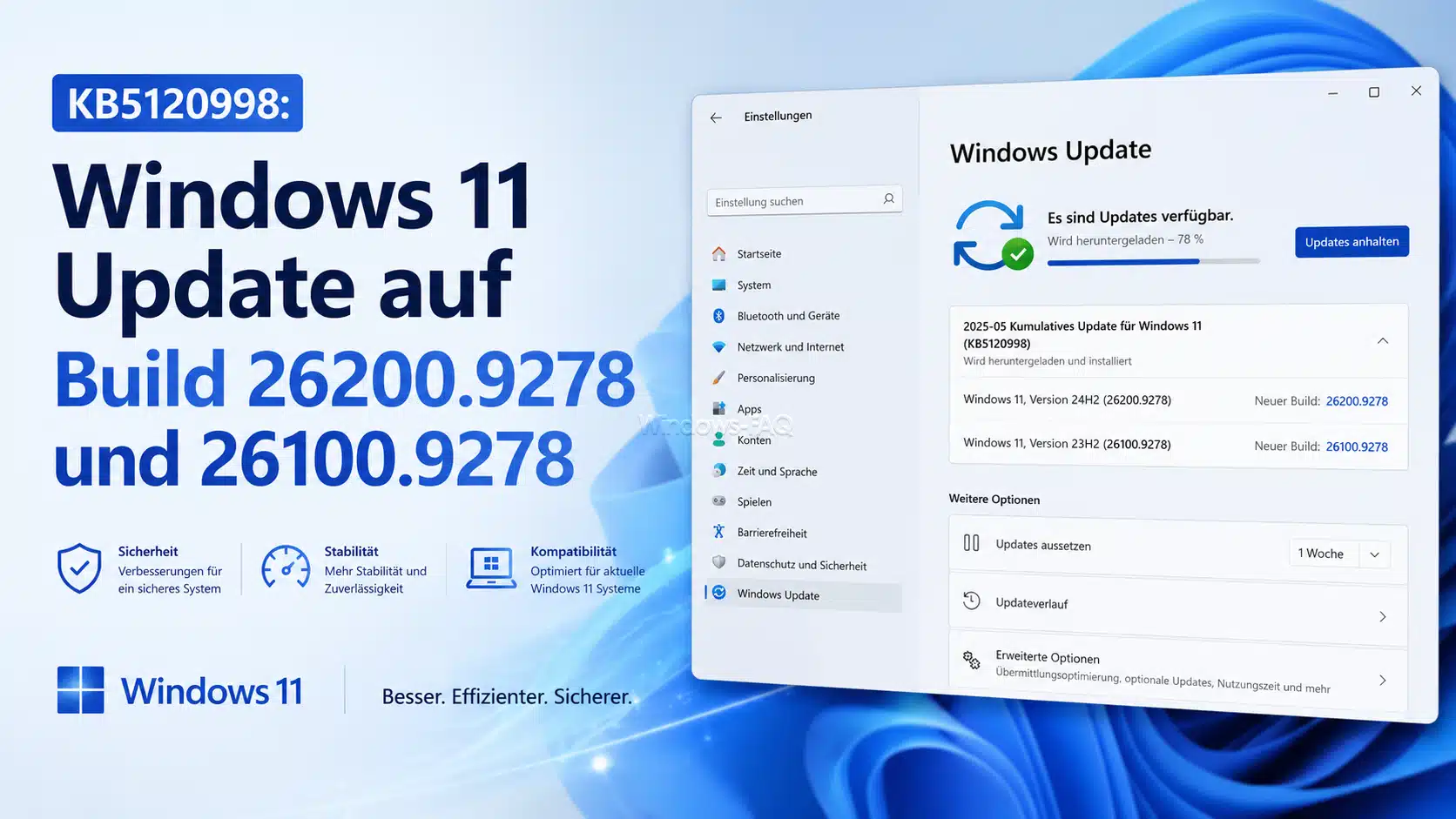
Task: Click the Sicherheit shield checkmark icon
Action: pos(79,568)
